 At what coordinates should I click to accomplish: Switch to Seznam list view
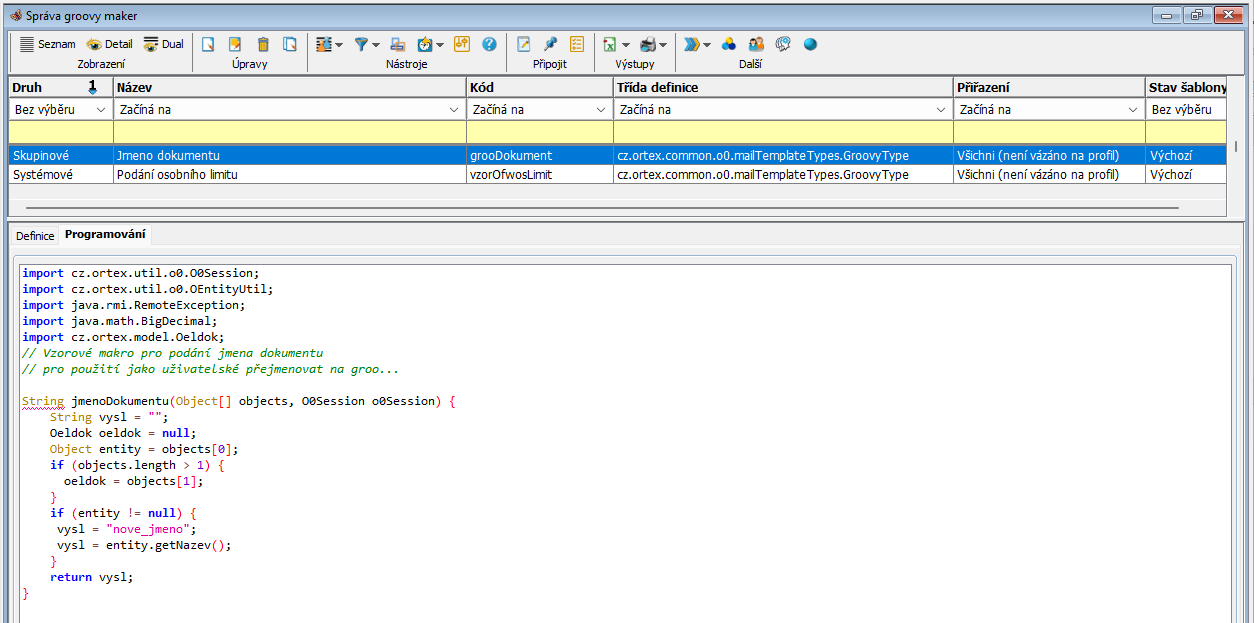47,44
